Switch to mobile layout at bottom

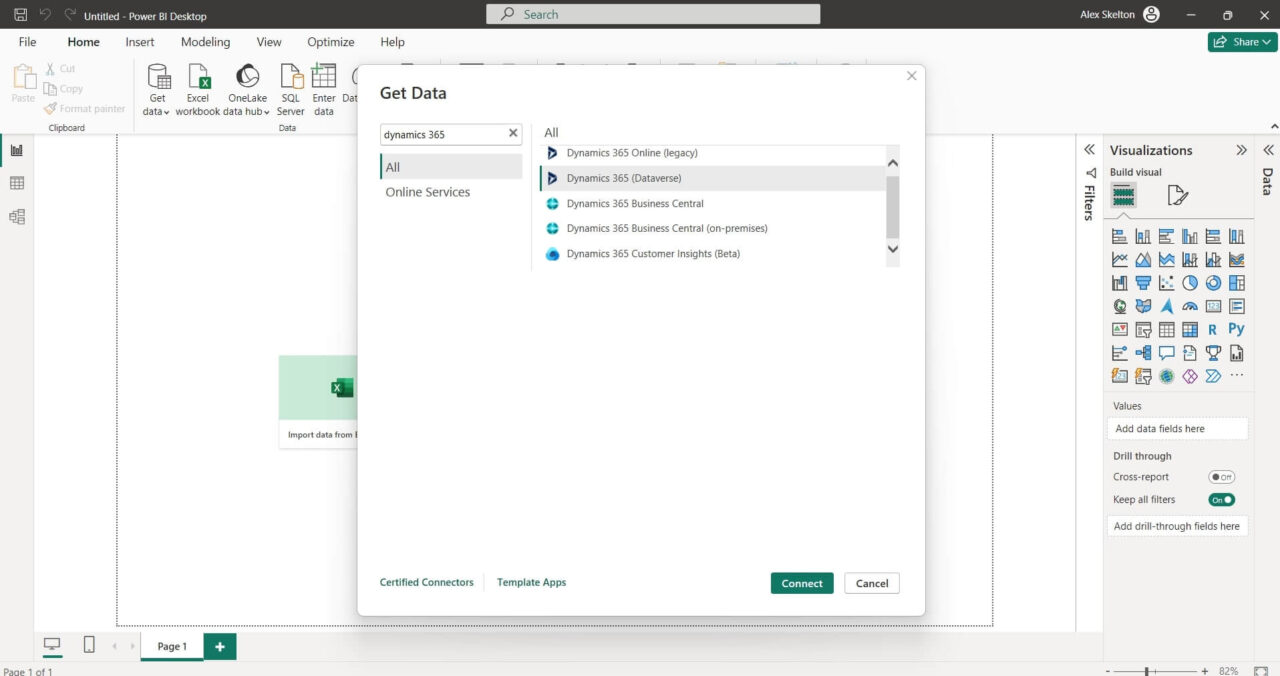click(89, 645)
